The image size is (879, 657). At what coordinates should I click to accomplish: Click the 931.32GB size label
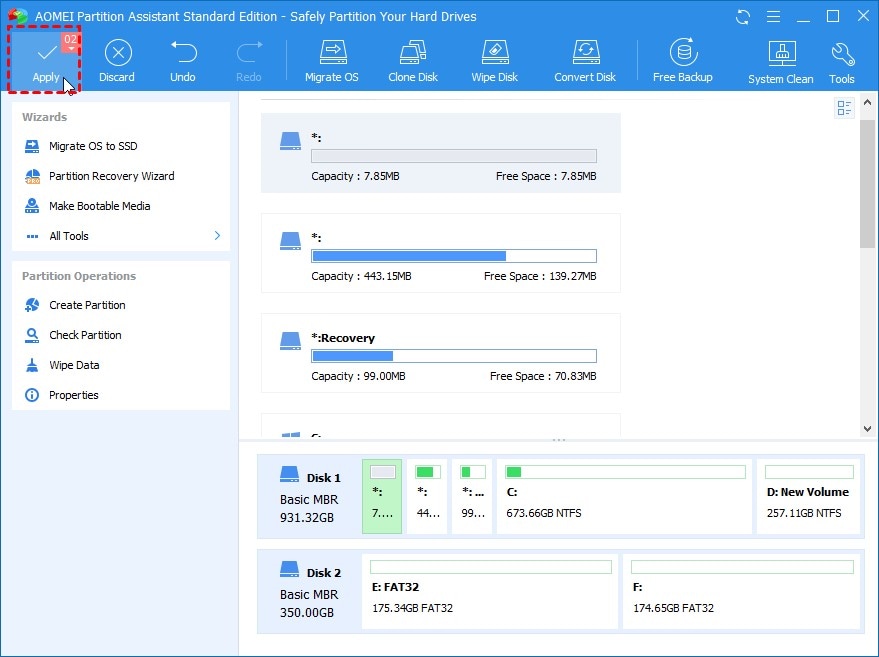point(307,517)
